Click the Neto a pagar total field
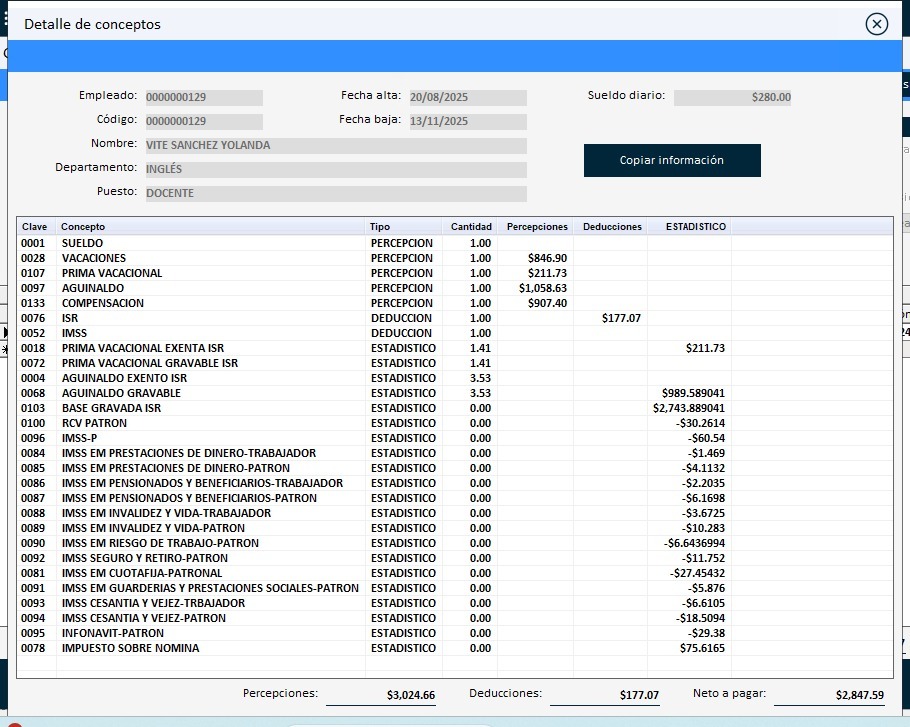Image resolution: width=910 pixels, height=727 pixels. pyautogui.click(x=829, y=695)
